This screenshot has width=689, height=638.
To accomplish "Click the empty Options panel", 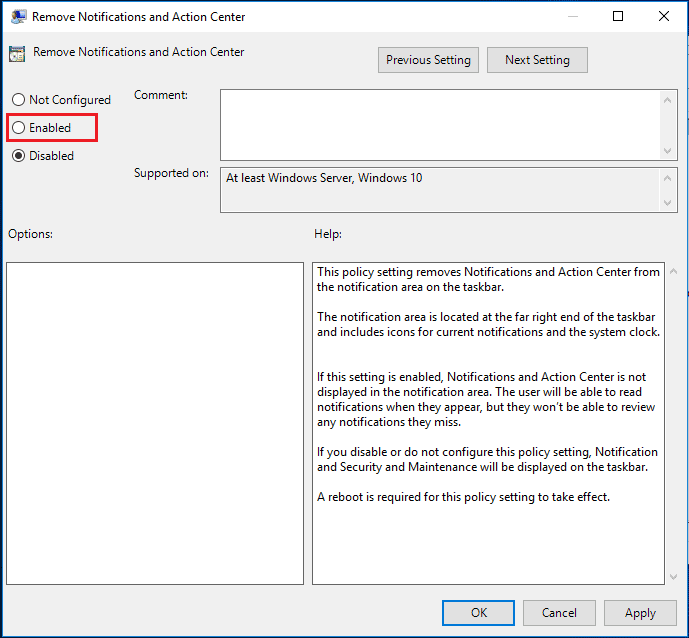I will click(155, 424).
